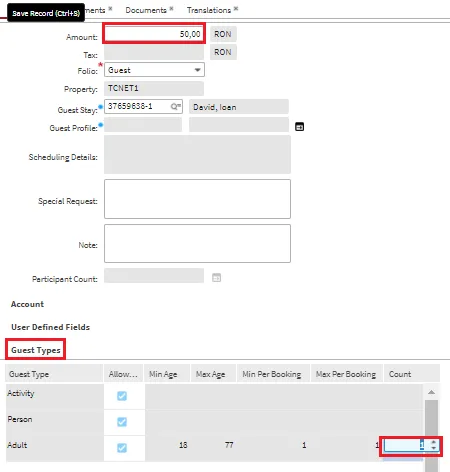Close the Documents tab with its x
Screen dimensions: 450x472
pos(171,8)
